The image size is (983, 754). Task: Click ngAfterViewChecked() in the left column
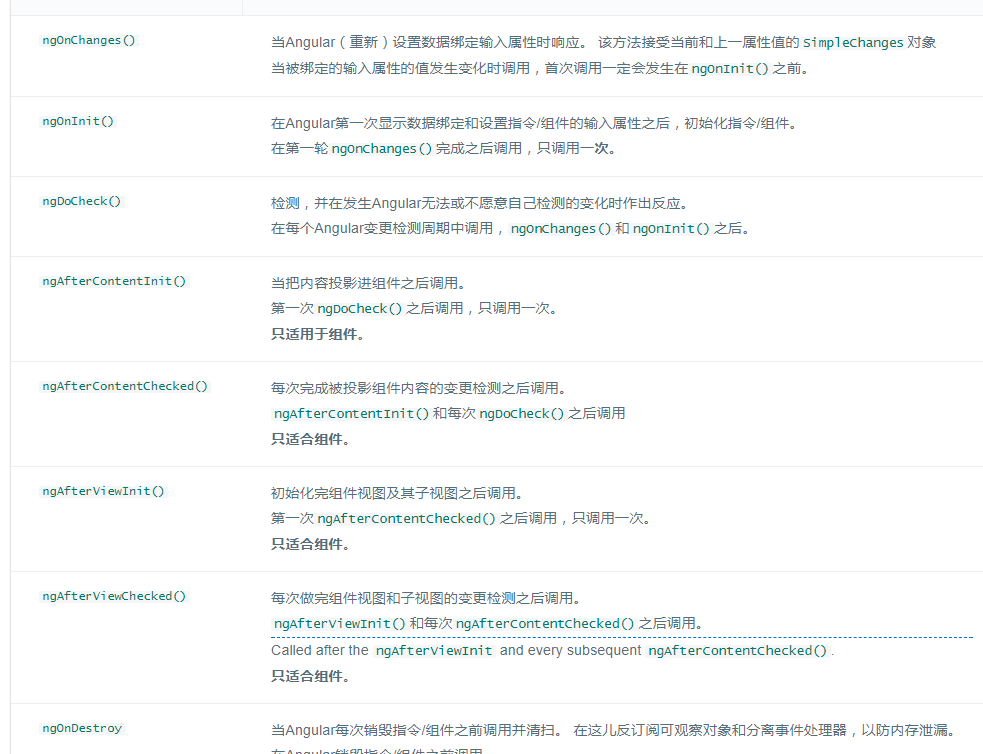tap(114, 596)
